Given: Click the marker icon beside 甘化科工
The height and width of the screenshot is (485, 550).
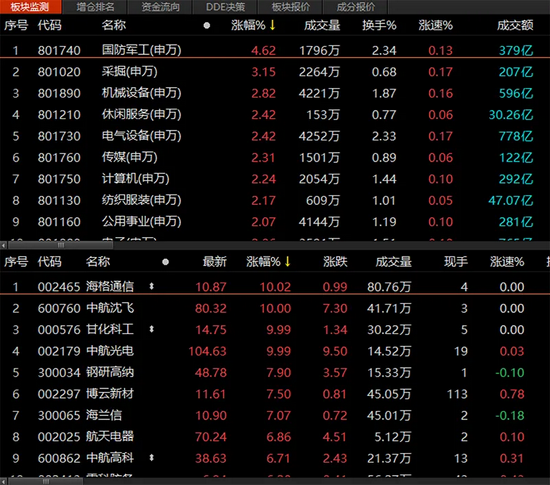Looking at the screenshot, I should [152, 329].
